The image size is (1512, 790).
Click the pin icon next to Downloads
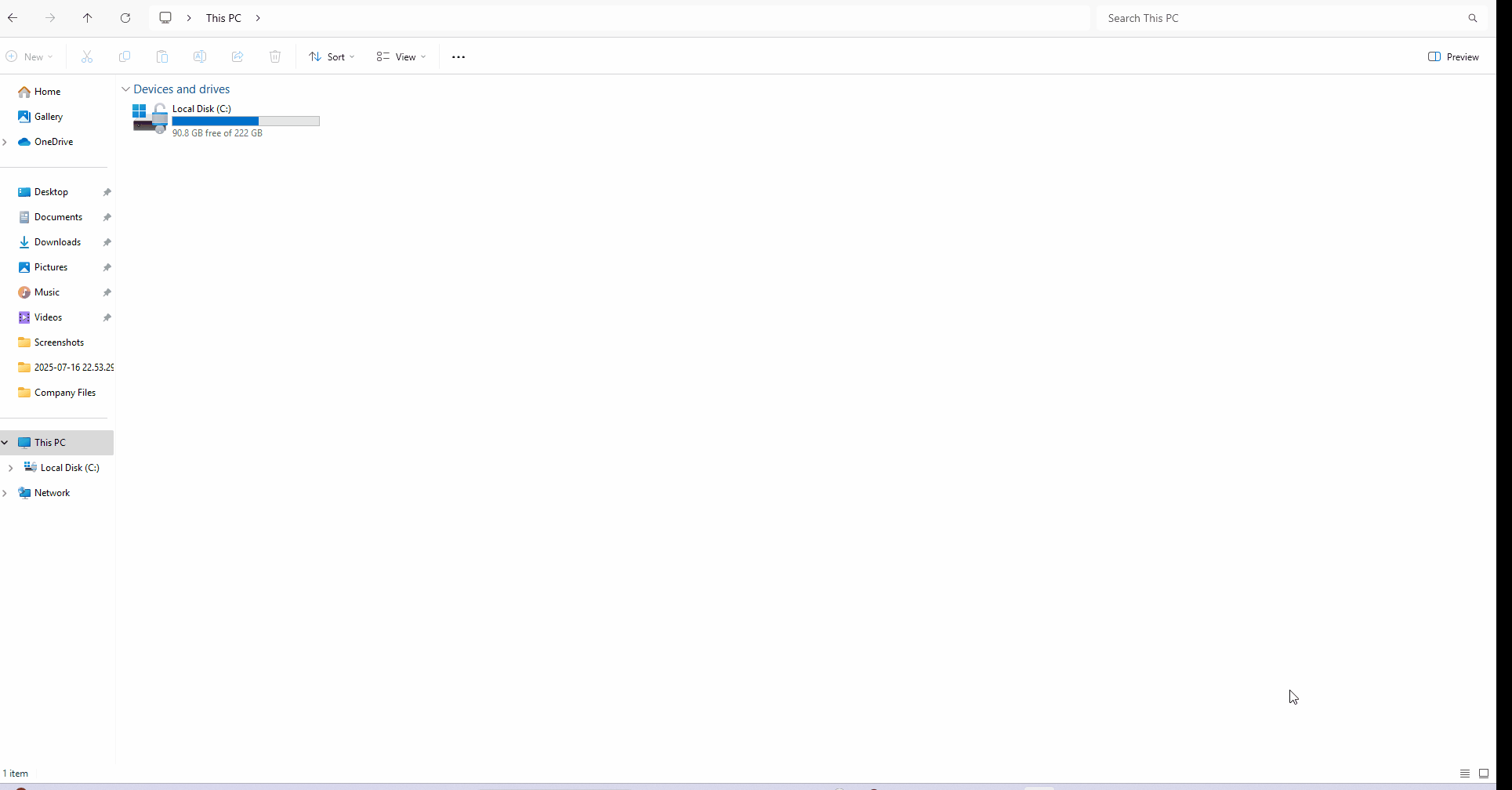(107, 242)
